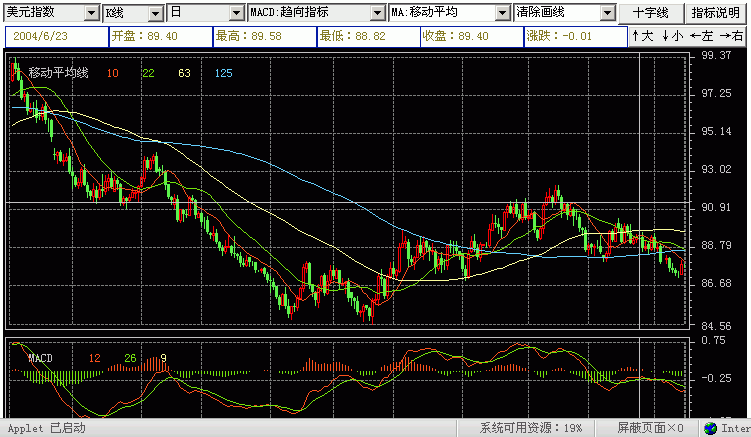Image resolution: width=751 pixels, height=437 pixels.
Task: Open 指标说明 indicator description
Action: 716,13
